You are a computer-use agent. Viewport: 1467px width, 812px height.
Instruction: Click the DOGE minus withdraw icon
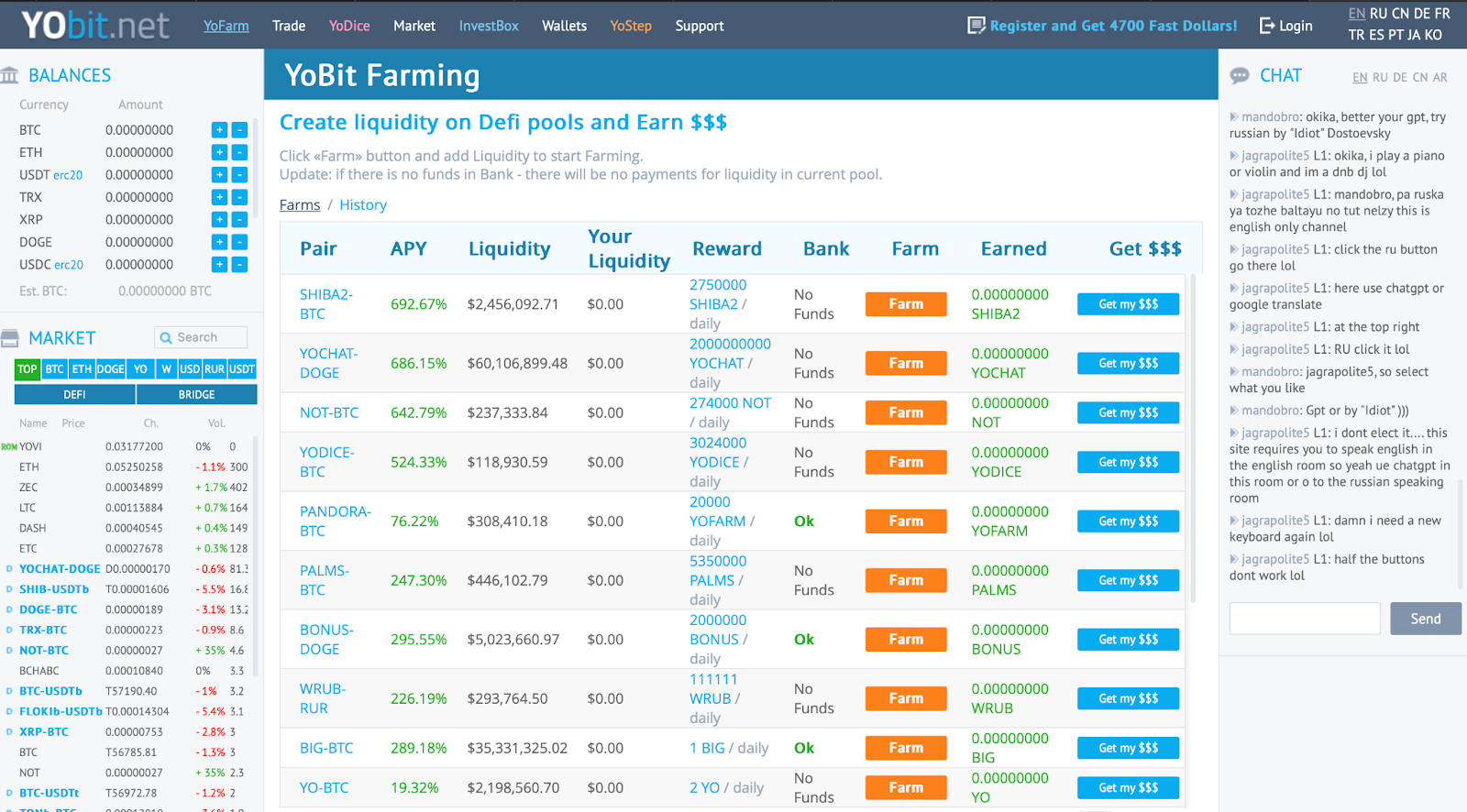[x=239, y=242]
